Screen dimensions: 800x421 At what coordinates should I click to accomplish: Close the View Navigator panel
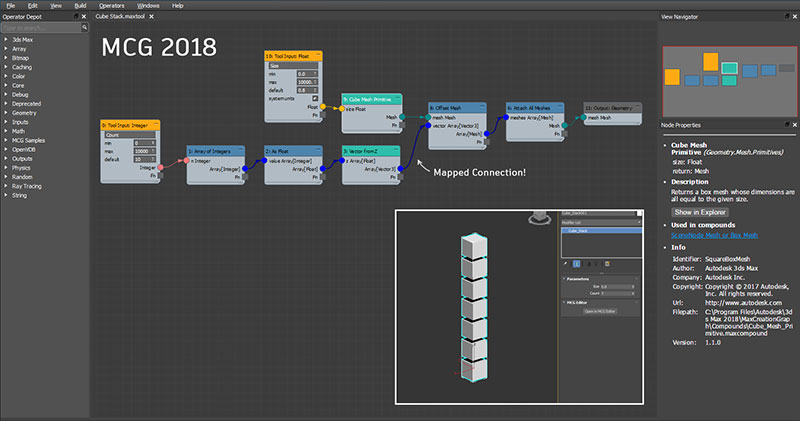pos(792,17)
